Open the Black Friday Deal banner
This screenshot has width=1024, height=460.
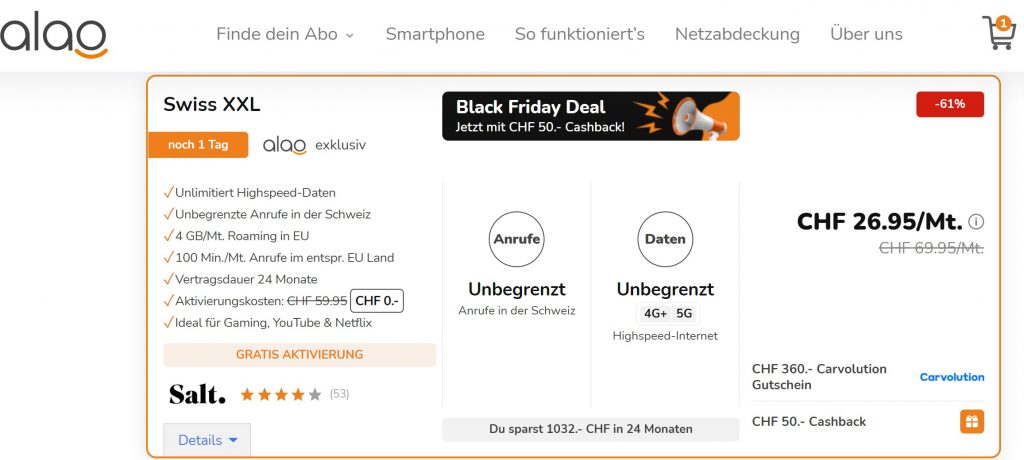click(590, 116)
